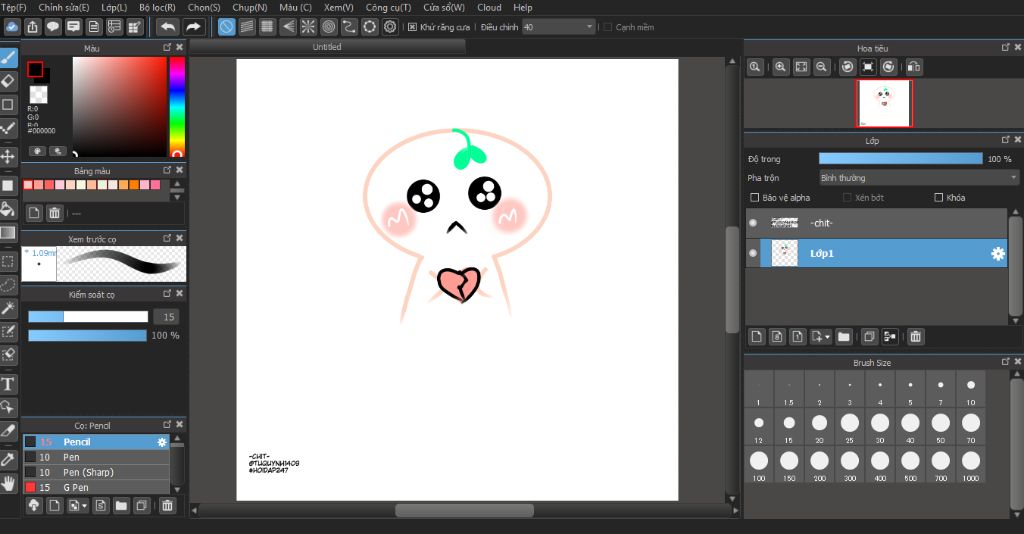The height and width of the screenshot is (534, 1024).
Task: Turn snap off in the top toolbar
Action: (x=226, y=27)
